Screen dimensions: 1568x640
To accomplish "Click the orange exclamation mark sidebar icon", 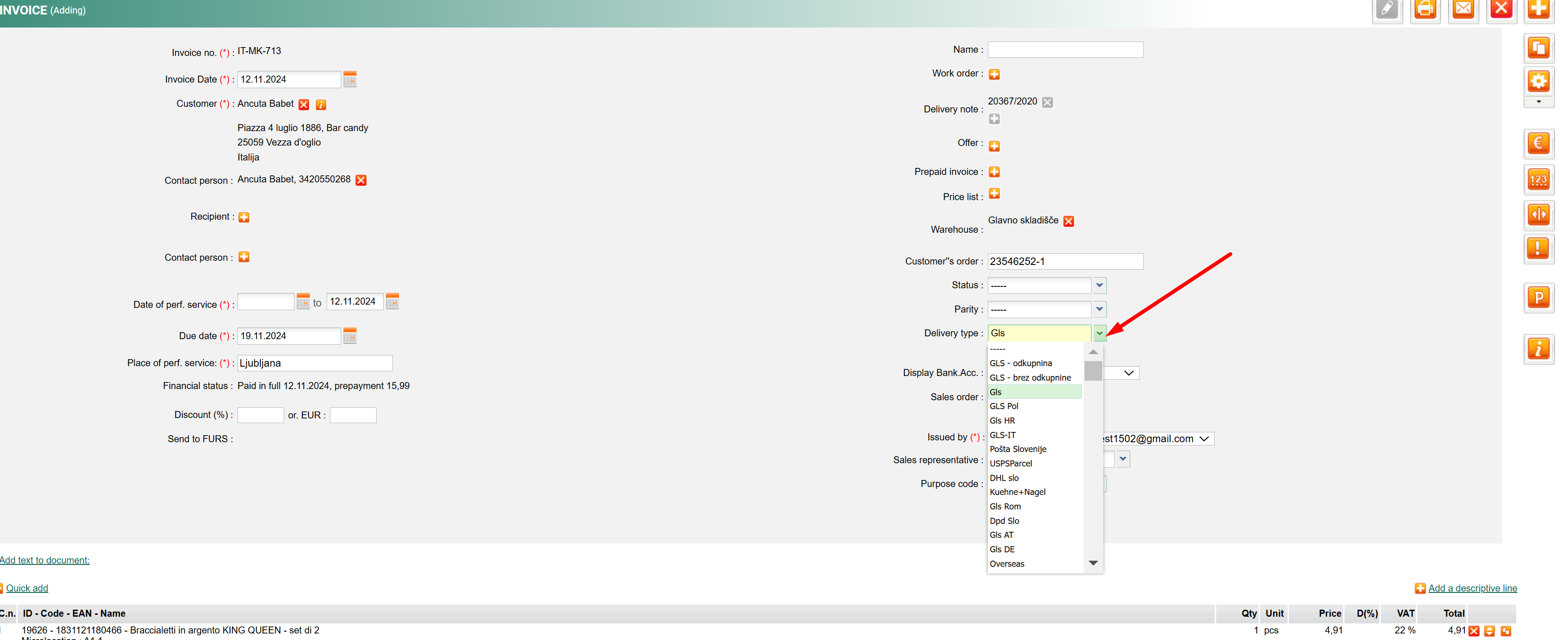I will 1538,248.
